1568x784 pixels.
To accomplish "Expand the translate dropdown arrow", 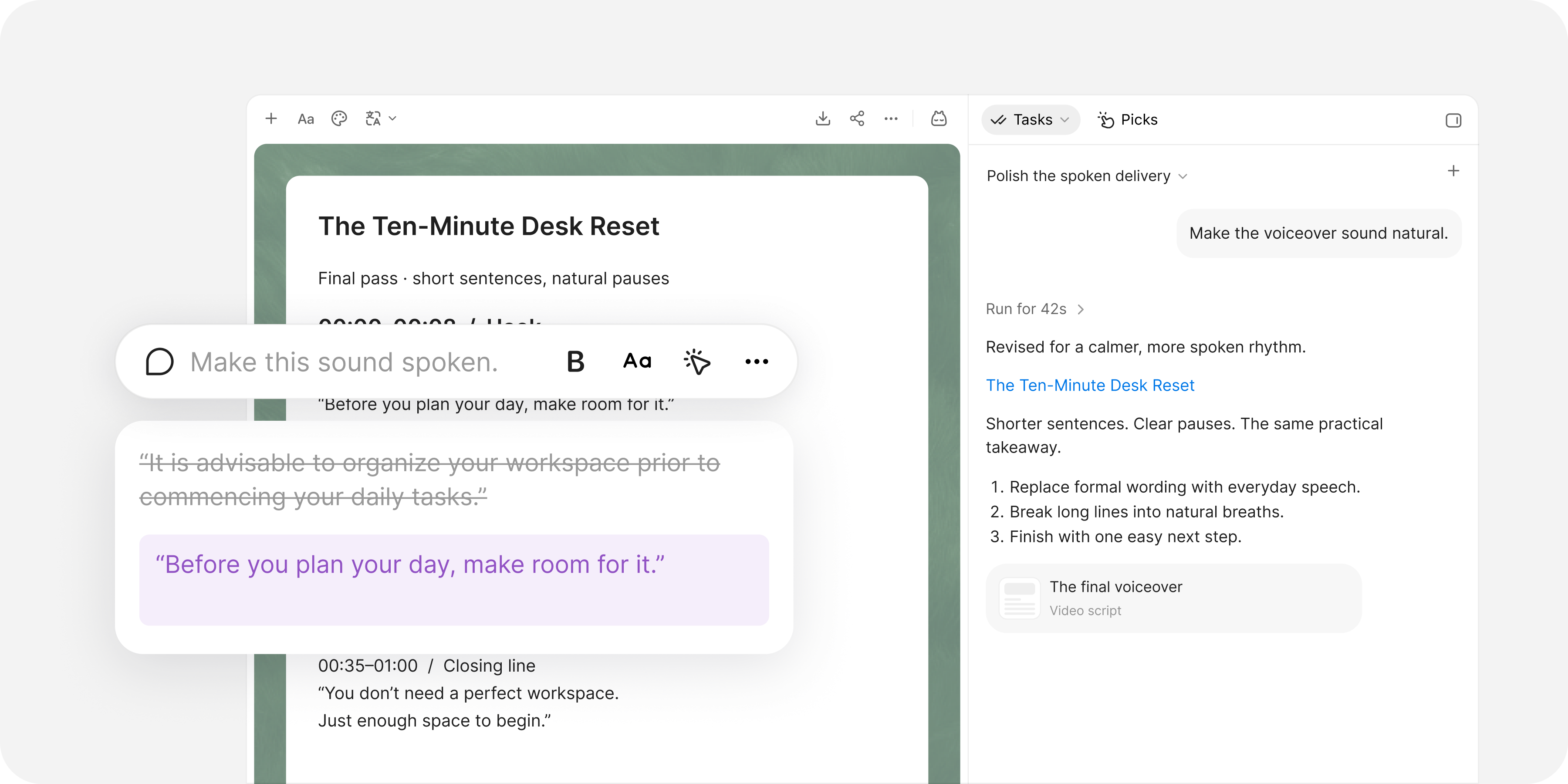I will 392,119.
